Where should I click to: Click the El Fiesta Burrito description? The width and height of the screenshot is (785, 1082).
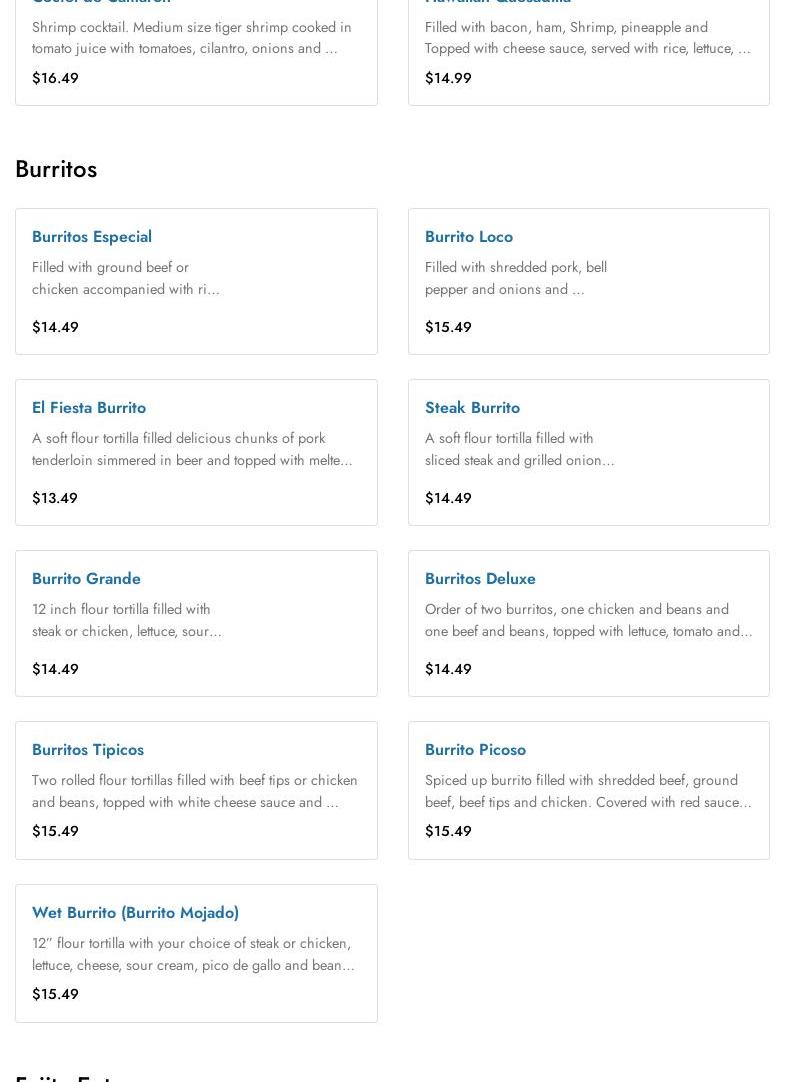192,449
